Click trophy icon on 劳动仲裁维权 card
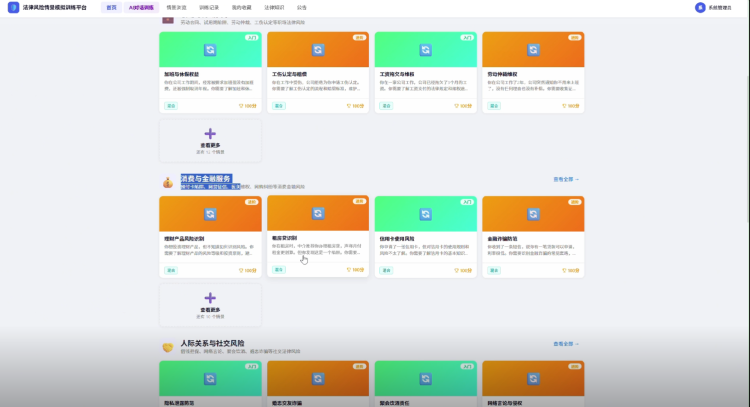 point(564,106)
